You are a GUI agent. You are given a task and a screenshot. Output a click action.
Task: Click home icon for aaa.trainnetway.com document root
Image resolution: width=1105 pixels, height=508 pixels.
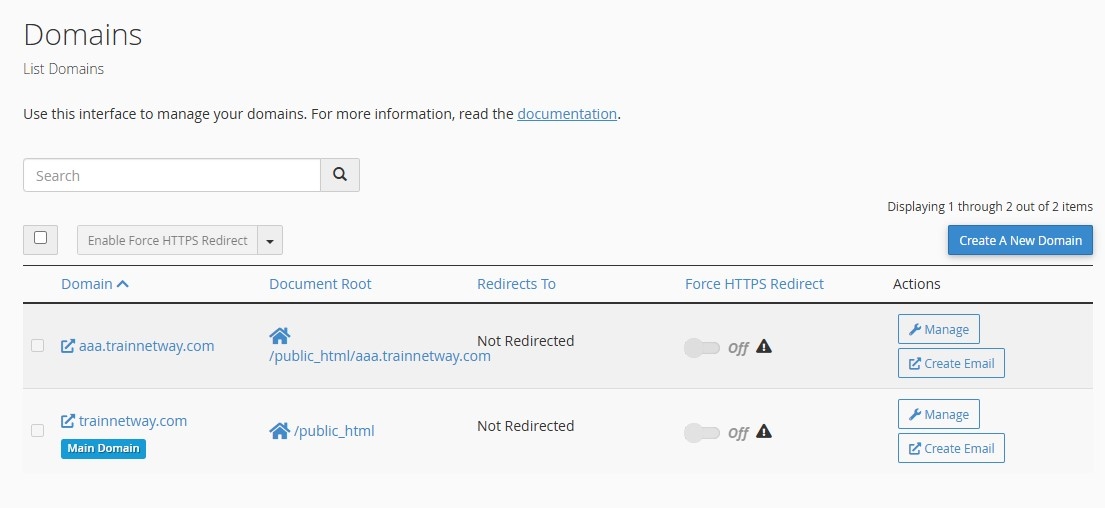click(x=280, y=336)
